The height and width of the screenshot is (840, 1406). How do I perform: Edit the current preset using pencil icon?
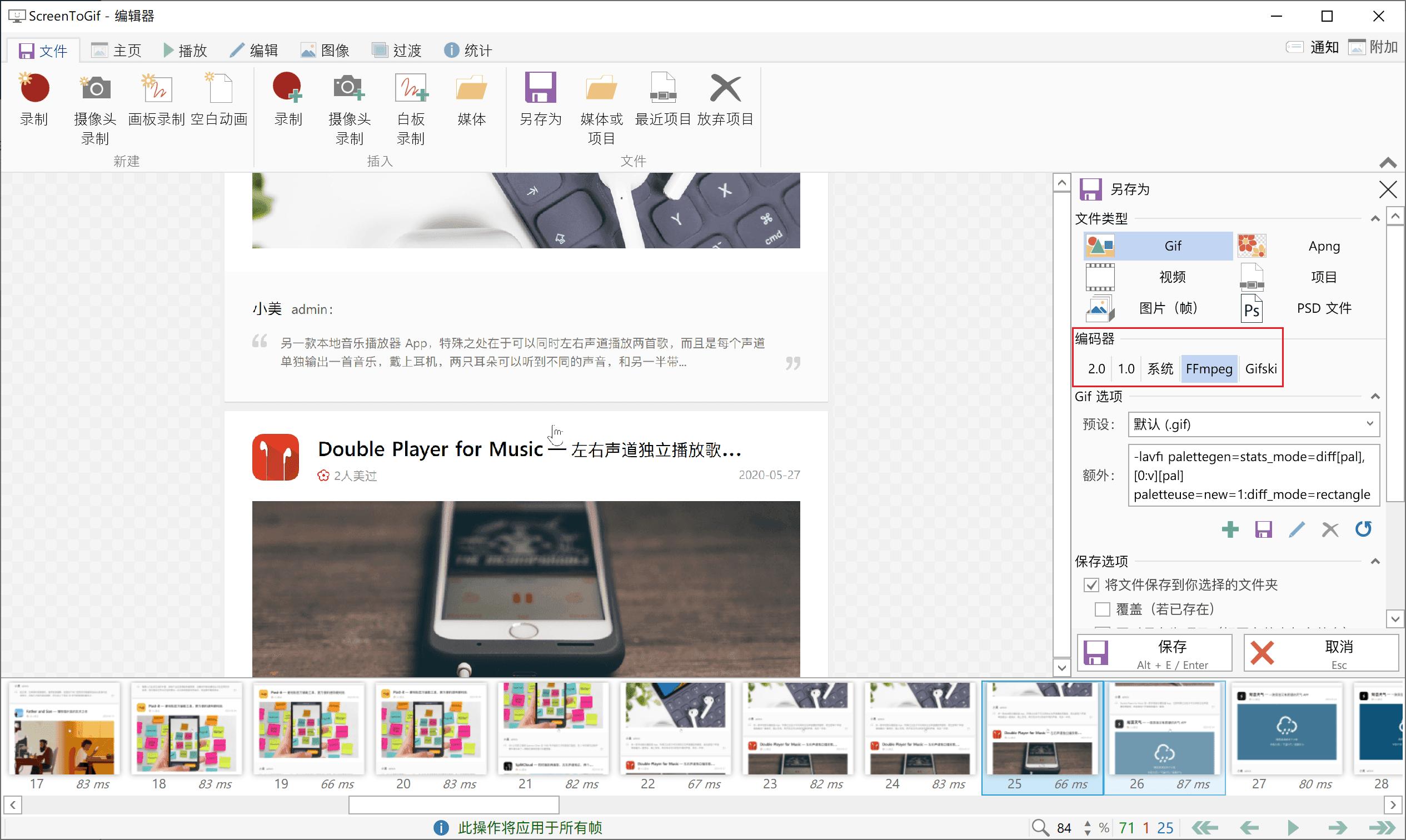click(x=1296, y=529)
